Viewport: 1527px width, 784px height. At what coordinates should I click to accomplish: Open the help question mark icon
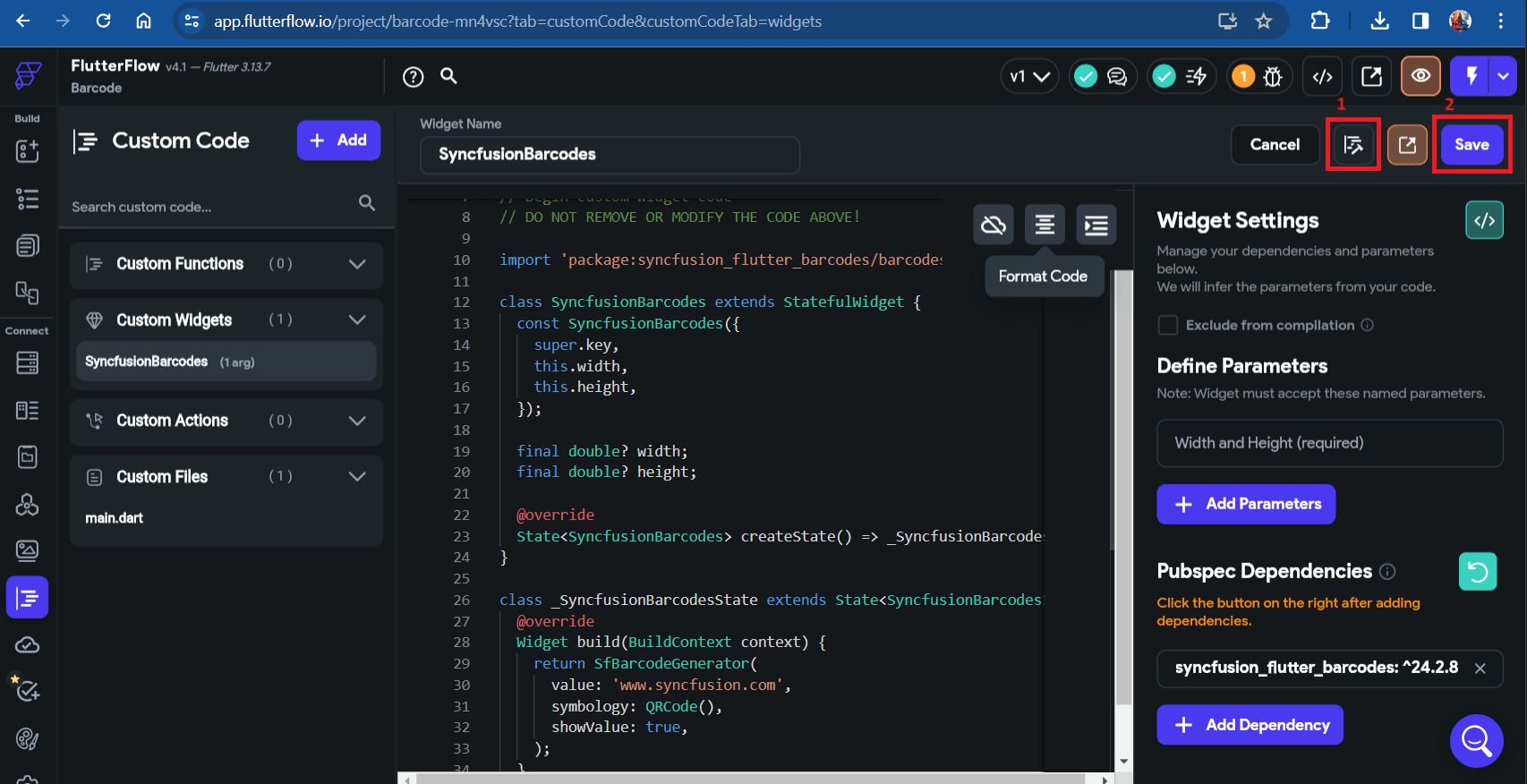click(x=413, y=77)
